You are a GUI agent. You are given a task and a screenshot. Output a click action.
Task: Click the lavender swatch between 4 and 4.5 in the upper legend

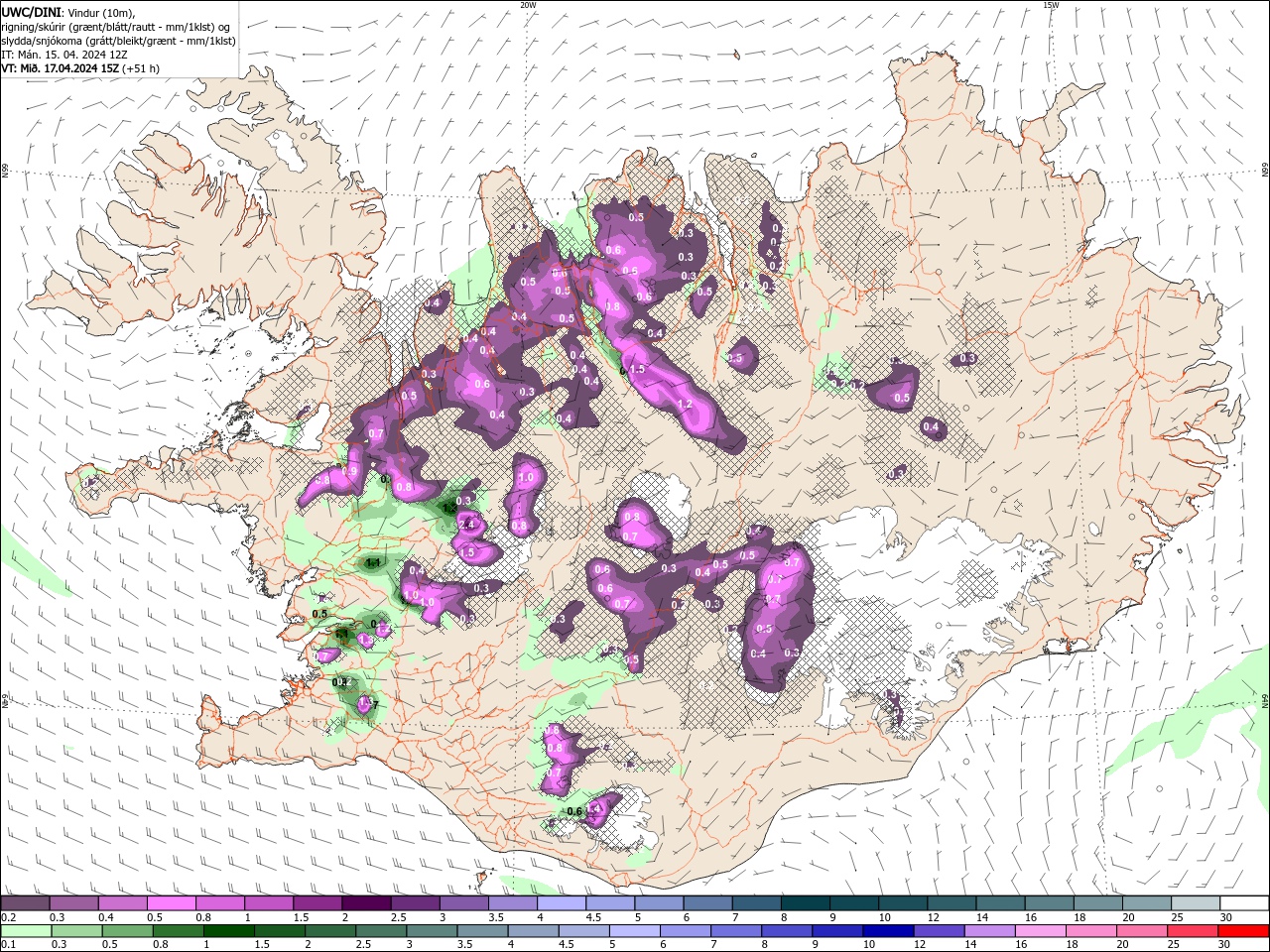(562, 903)
